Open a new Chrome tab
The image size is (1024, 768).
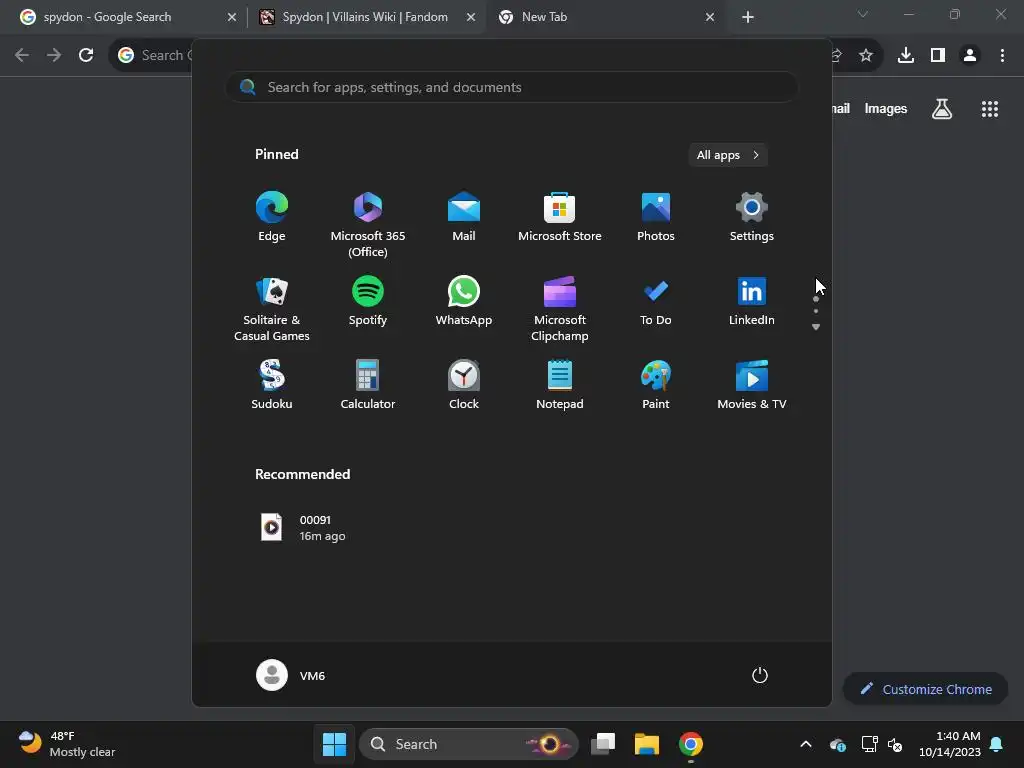point(748,17)
